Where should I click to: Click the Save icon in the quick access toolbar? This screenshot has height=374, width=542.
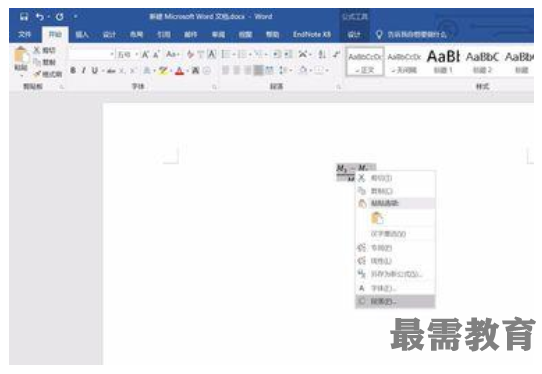coord(24,17)
